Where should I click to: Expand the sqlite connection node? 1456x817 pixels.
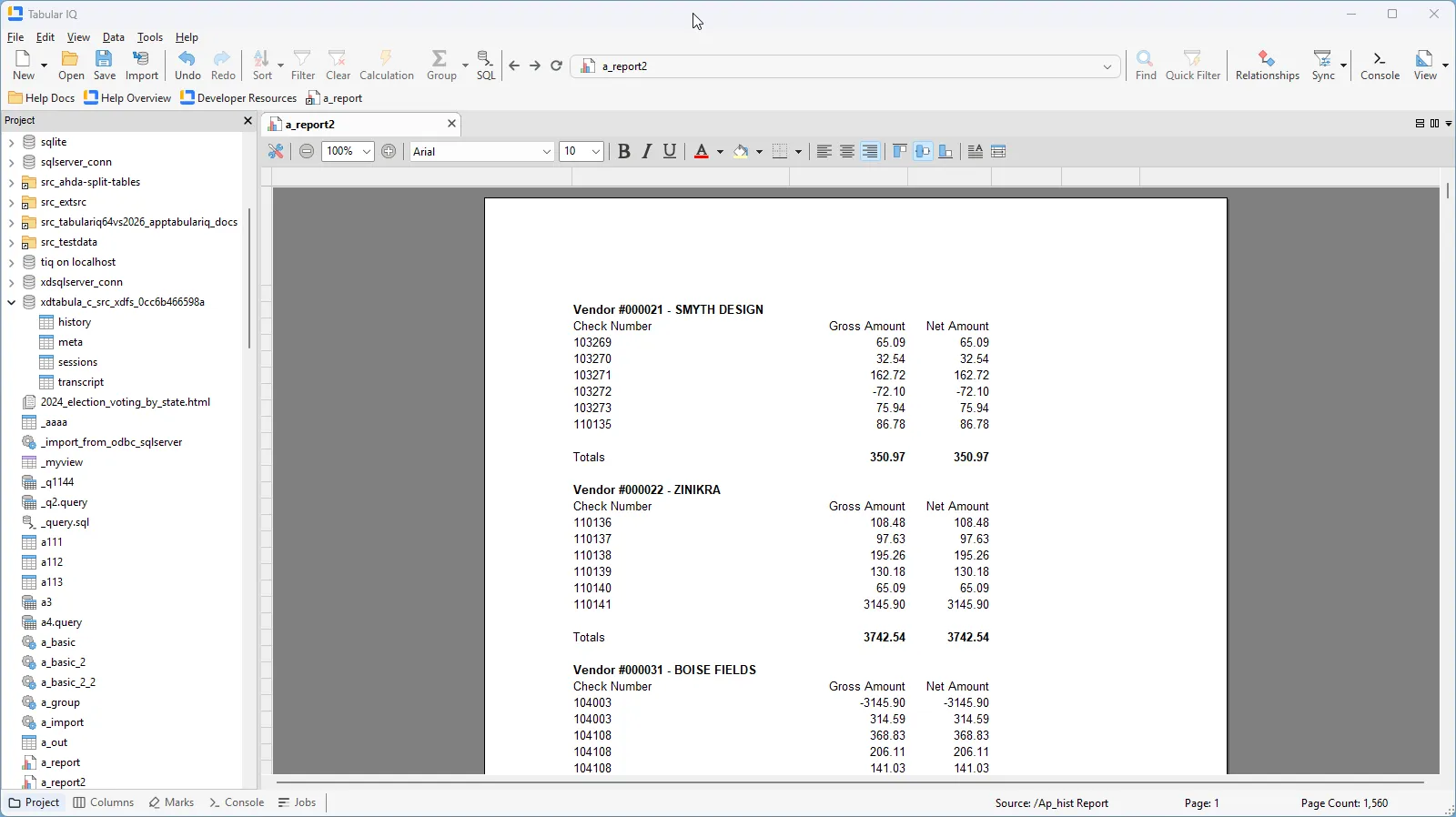coord(11,142)
